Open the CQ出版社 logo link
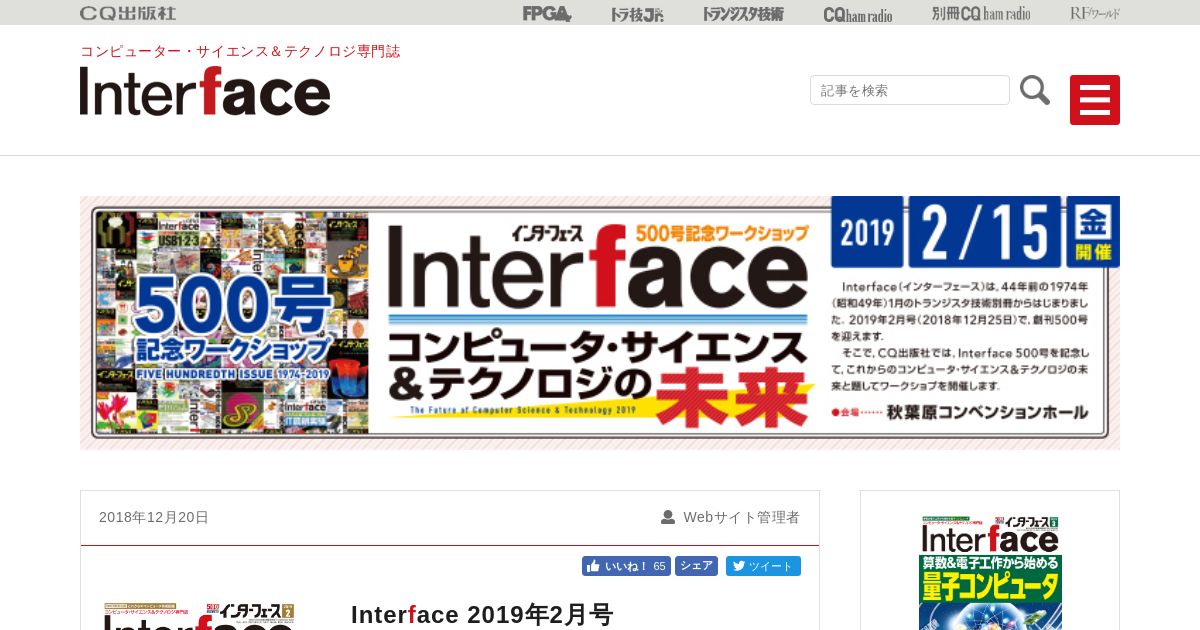The image size is (1200, 630). tap(128, 13)
